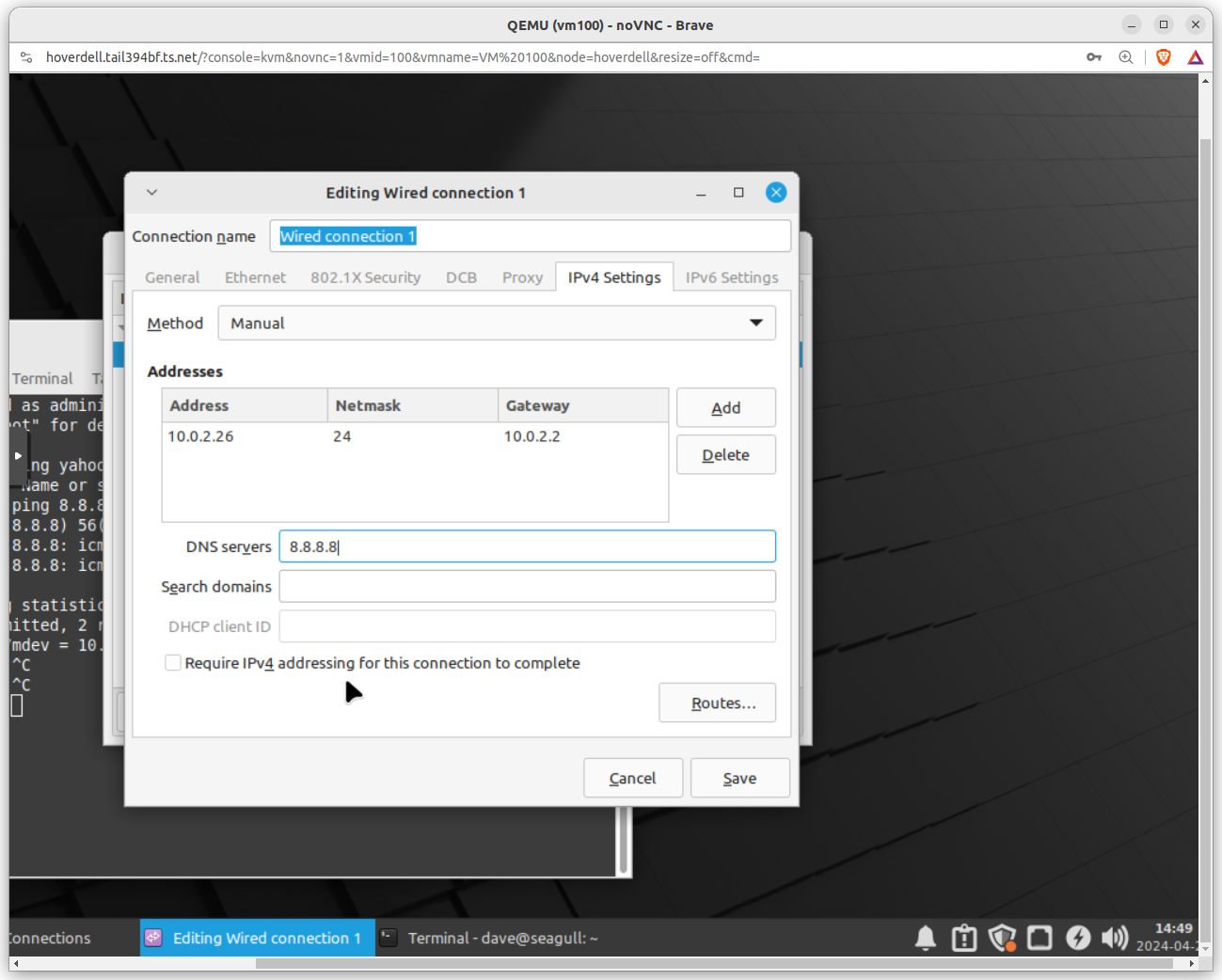
Task: Switch to the 802.1X Security tab
Action: click(366, 277)
